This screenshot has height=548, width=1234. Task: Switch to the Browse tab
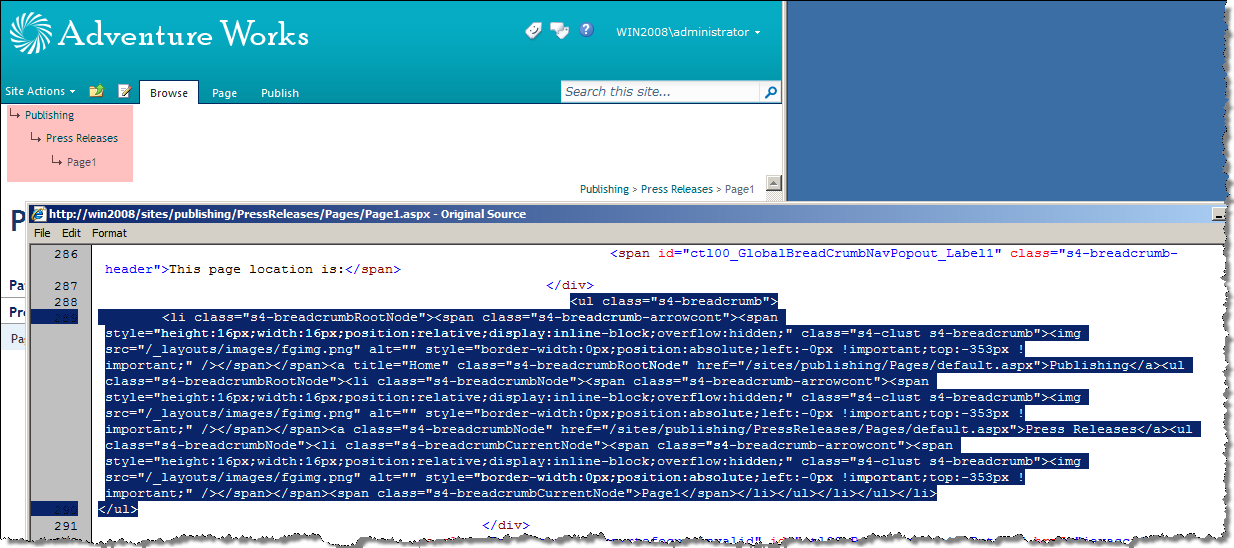click(x=169, y=93)
